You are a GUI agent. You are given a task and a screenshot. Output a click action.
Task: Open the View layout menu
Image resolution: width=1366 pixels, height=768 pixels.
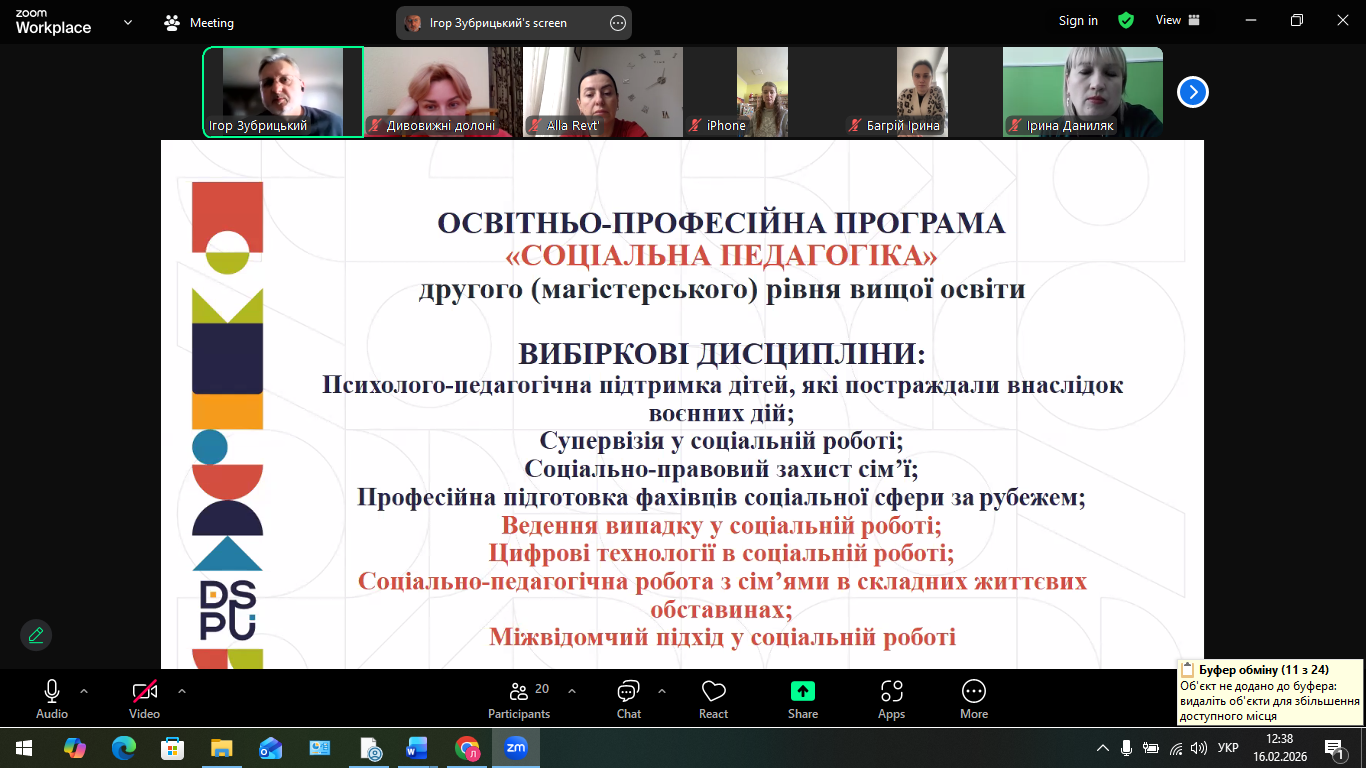(1177, 21)
